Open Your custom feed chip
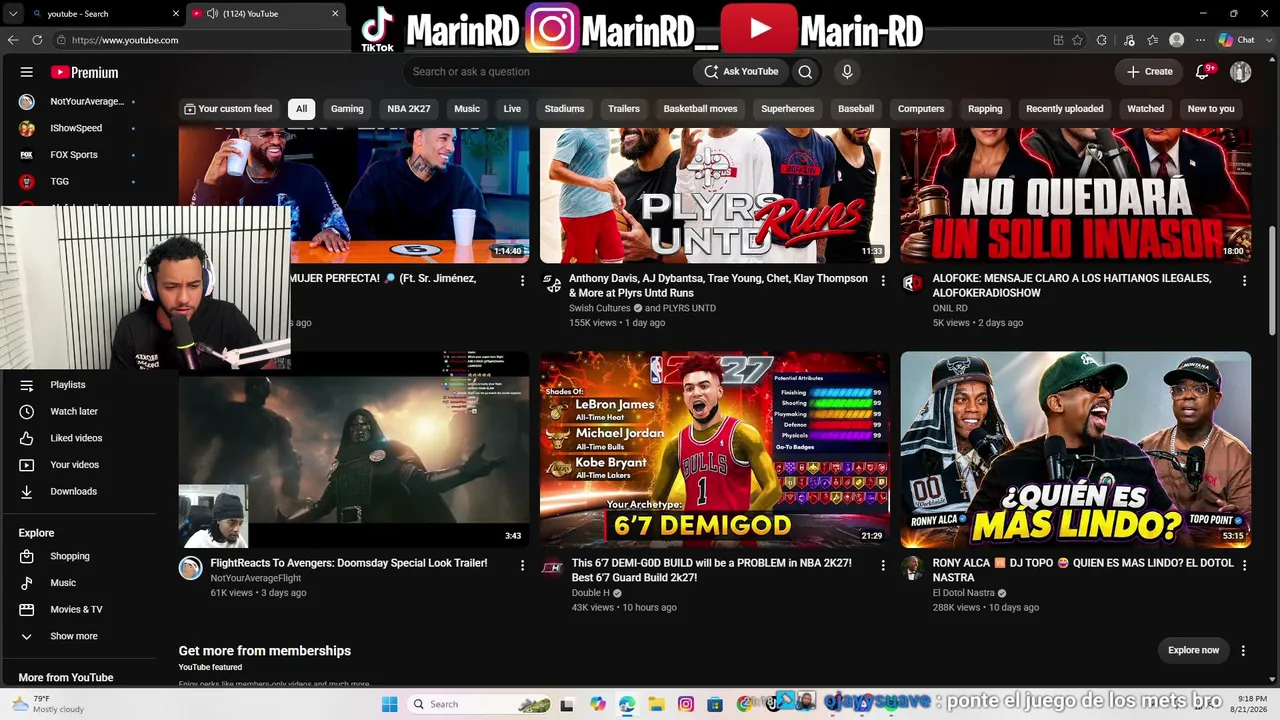The height and width of the screenshot is (720, 1280). coord(228,109)
